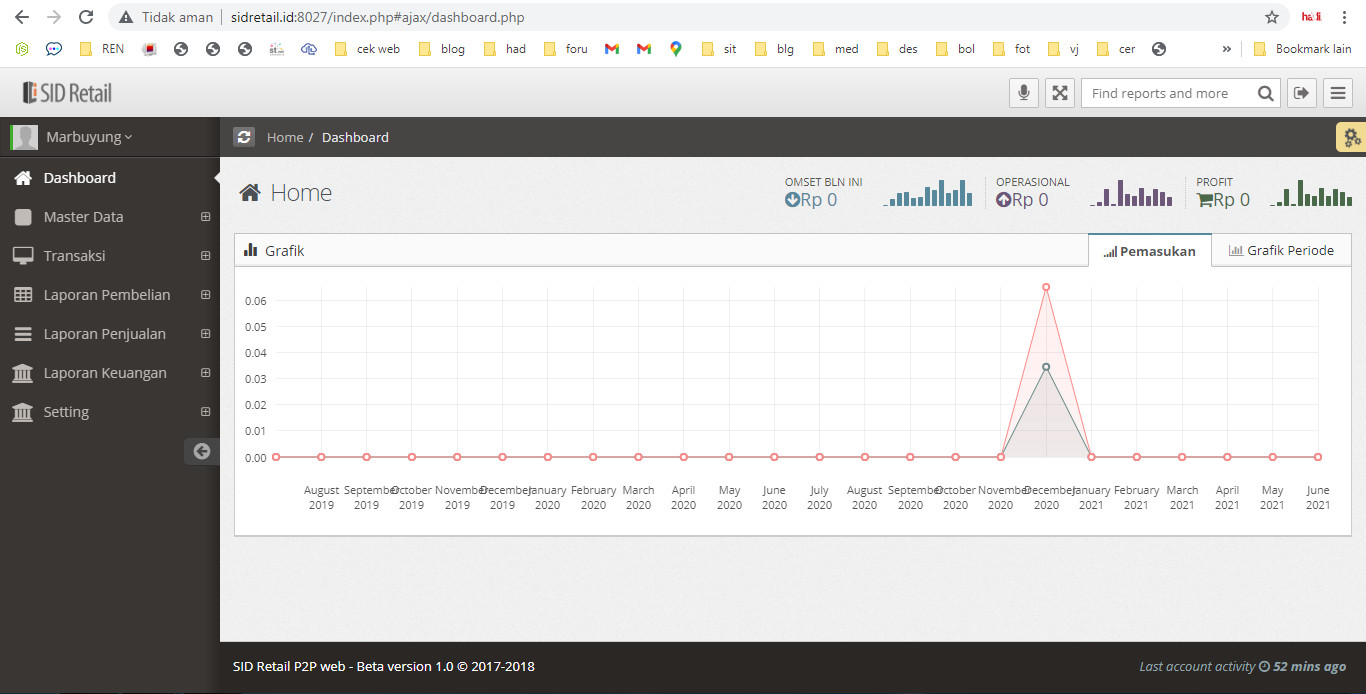Open the Laporan Keuangan menu
Screen dimensions: 1366x694
point(104,373)
